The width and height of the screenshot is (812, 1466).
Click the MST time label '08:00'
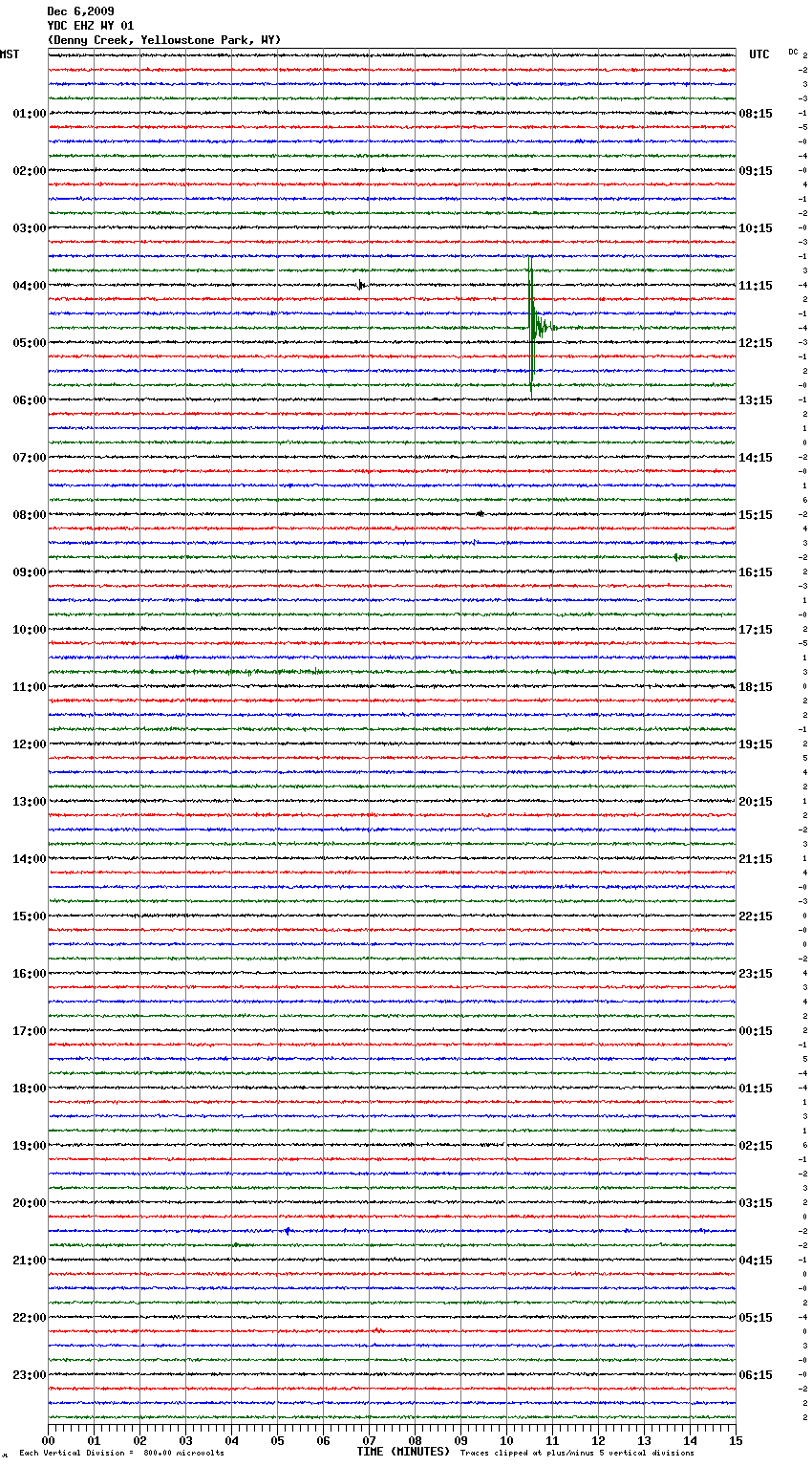(x=30, y=515)
